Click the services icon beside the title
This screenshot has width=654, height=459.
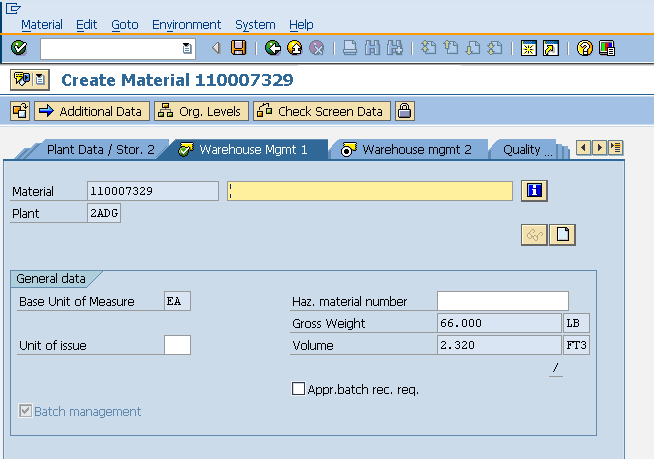[x=30, y=80]
